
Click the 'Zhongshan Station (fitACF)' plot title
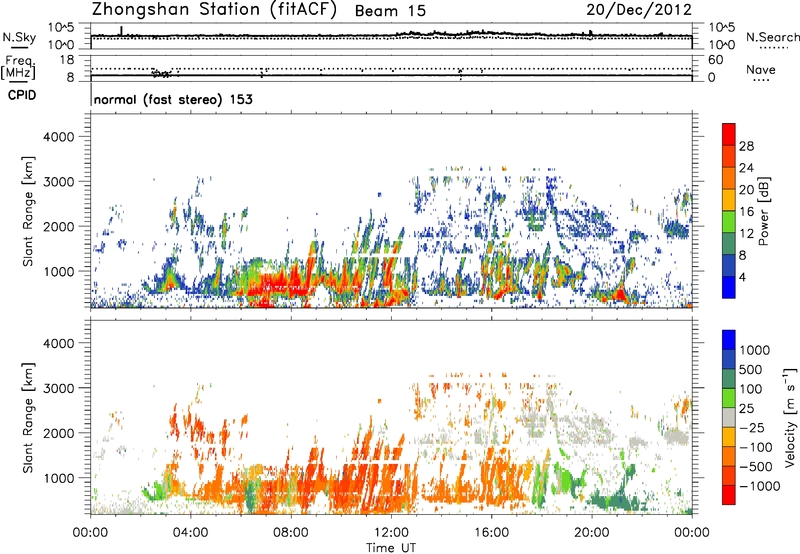pyautogui.click(x=214, y=10)
